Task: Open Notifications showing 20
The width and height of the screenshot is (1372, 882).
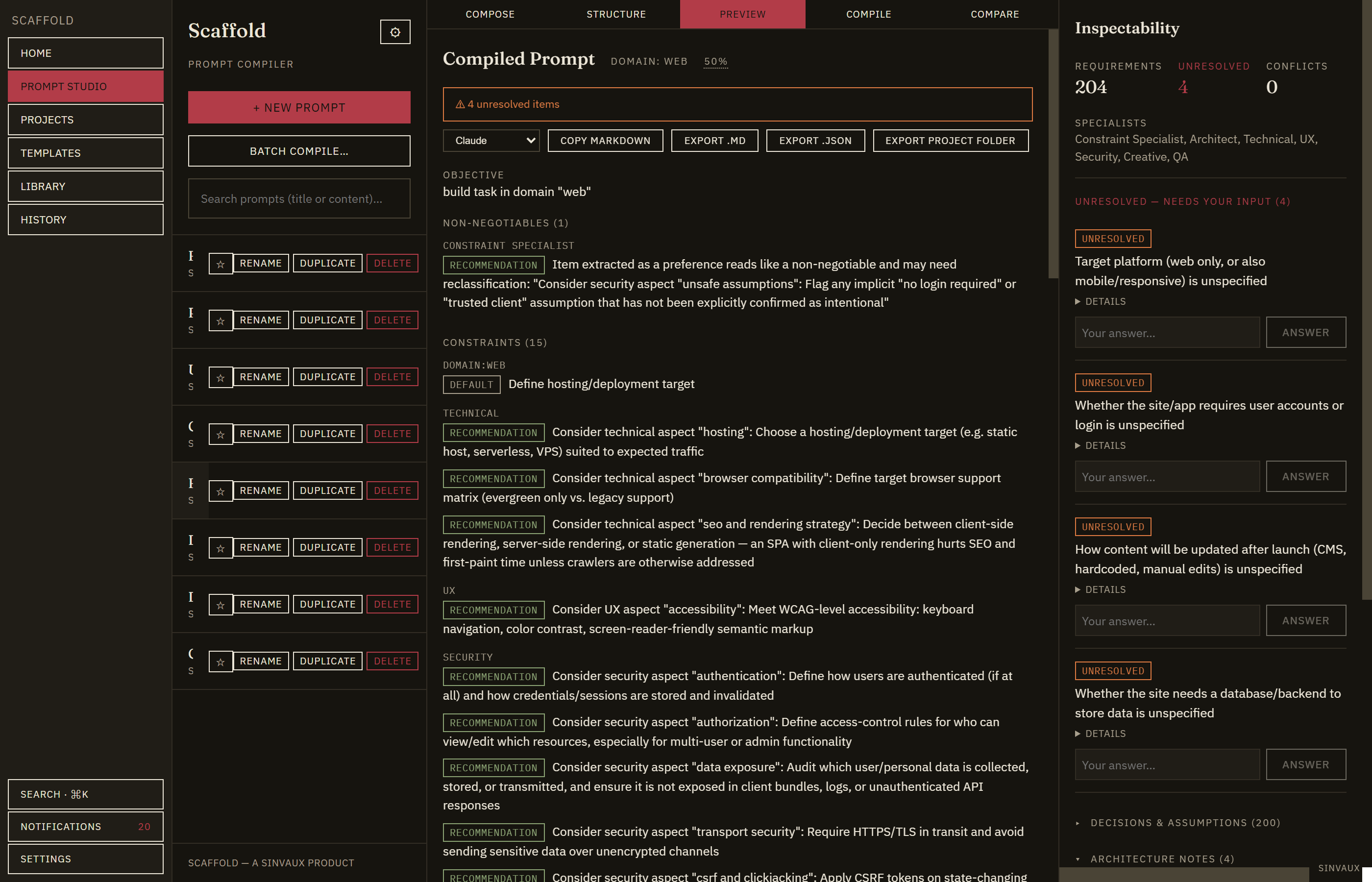Action: [85, 827]
